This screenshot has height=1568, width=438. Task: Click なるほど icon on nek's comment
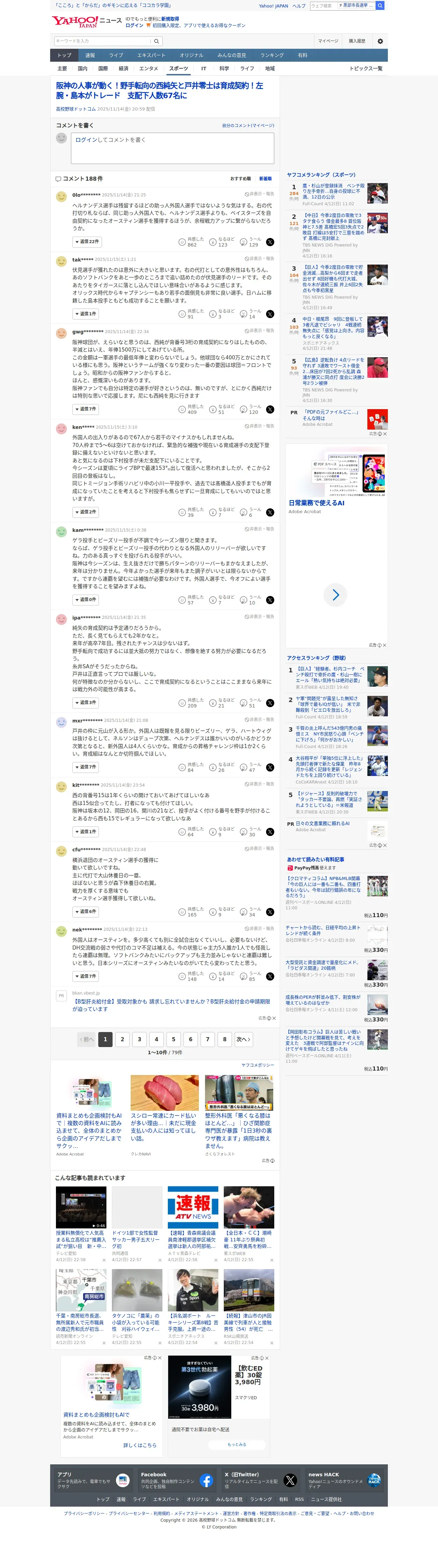213,976
